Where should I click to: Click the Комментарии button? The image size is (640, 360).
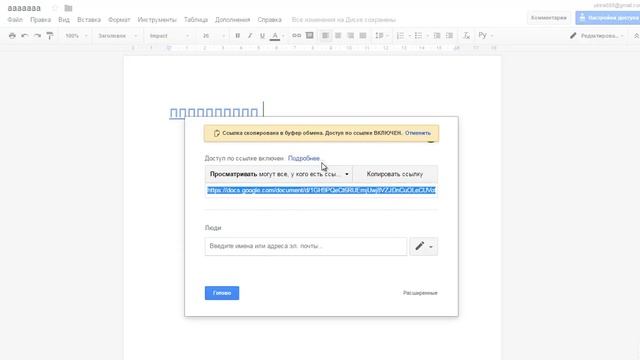coord(549,18)
